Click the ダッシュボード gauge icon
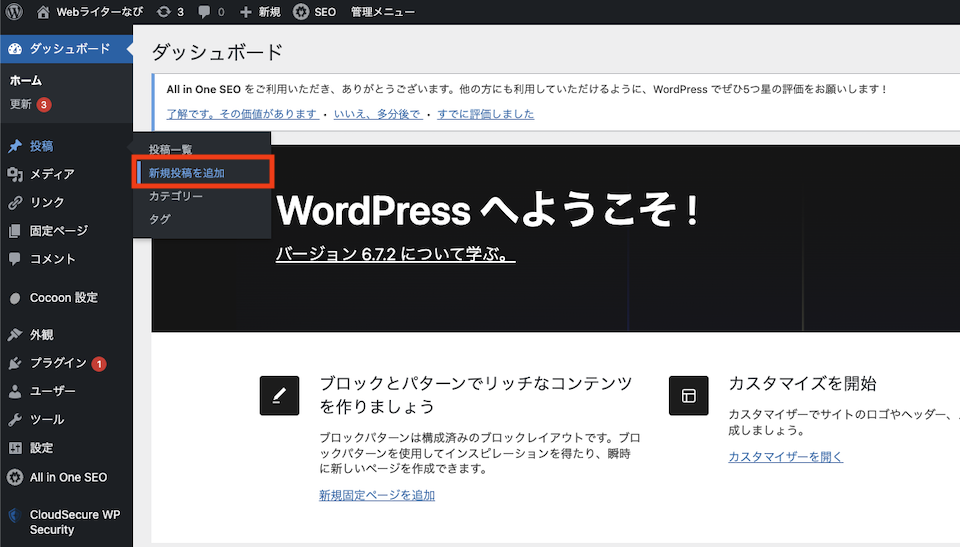 point(15,49)
